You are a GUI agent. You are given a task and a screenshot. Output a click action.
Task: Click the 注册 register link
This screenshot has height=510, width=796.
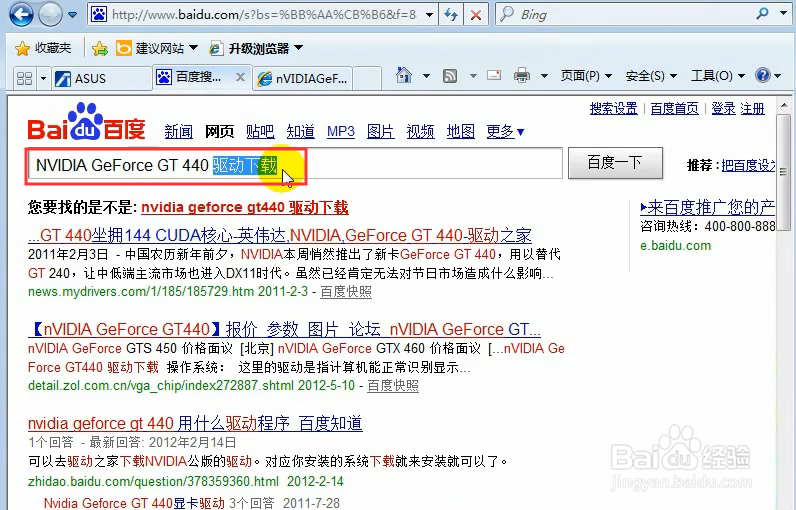pyautogui.click(x=752, y=109)
